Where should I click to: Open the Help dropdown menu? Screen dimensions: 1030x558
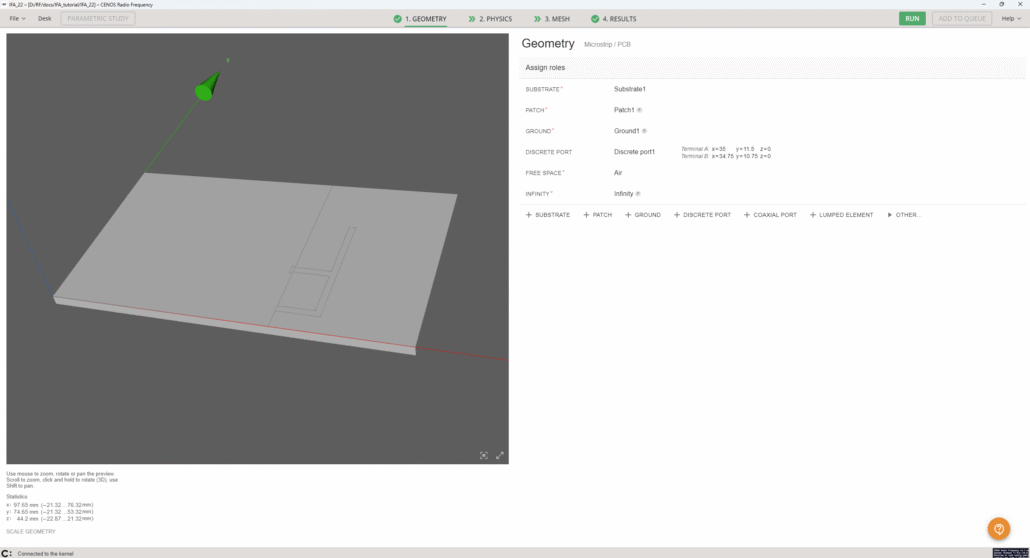coord(1010,19)
